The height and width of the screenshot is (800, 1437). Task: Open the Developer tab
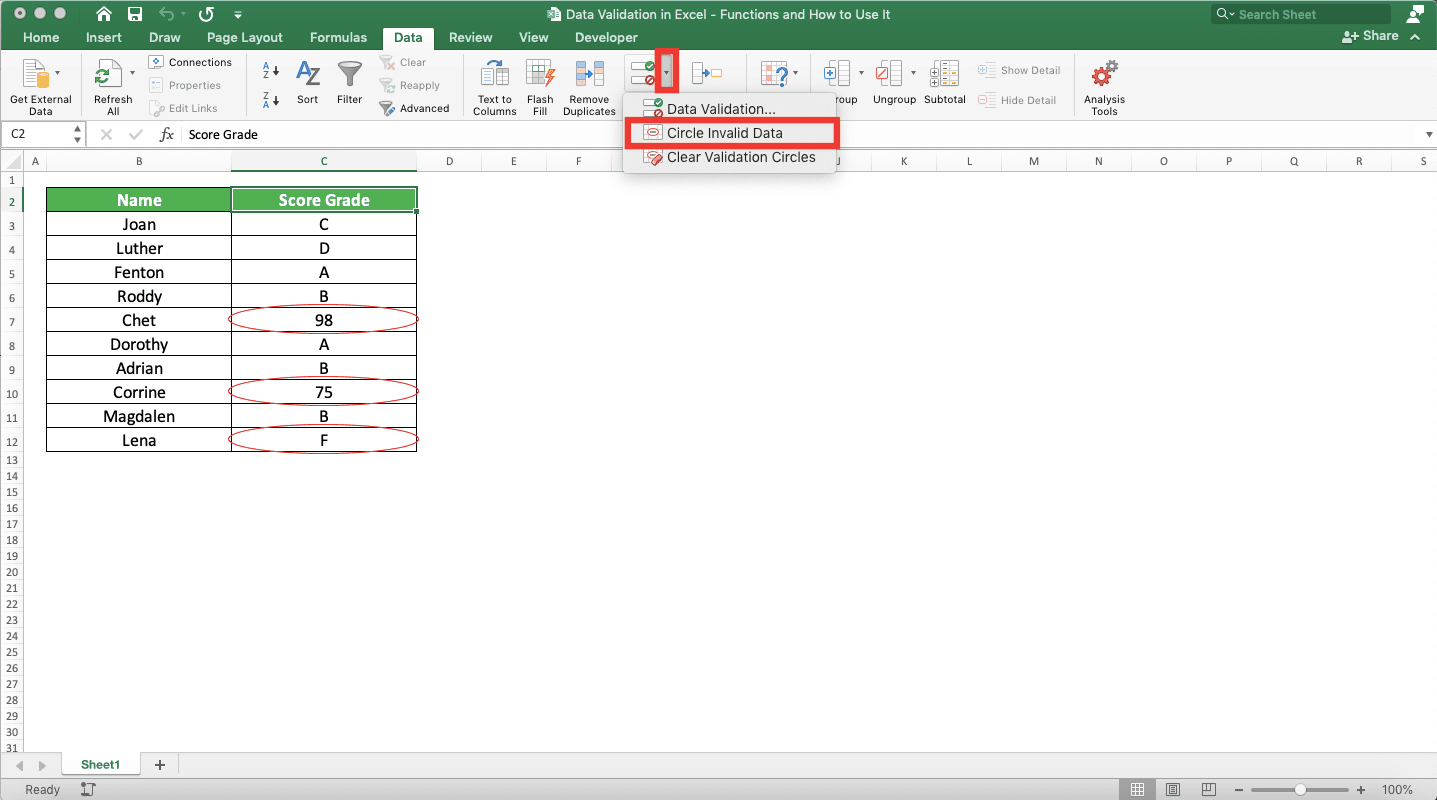tap(604, 37)
